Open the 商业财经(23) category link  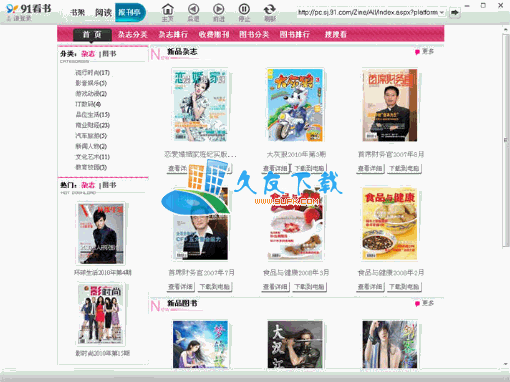[92, 125]
